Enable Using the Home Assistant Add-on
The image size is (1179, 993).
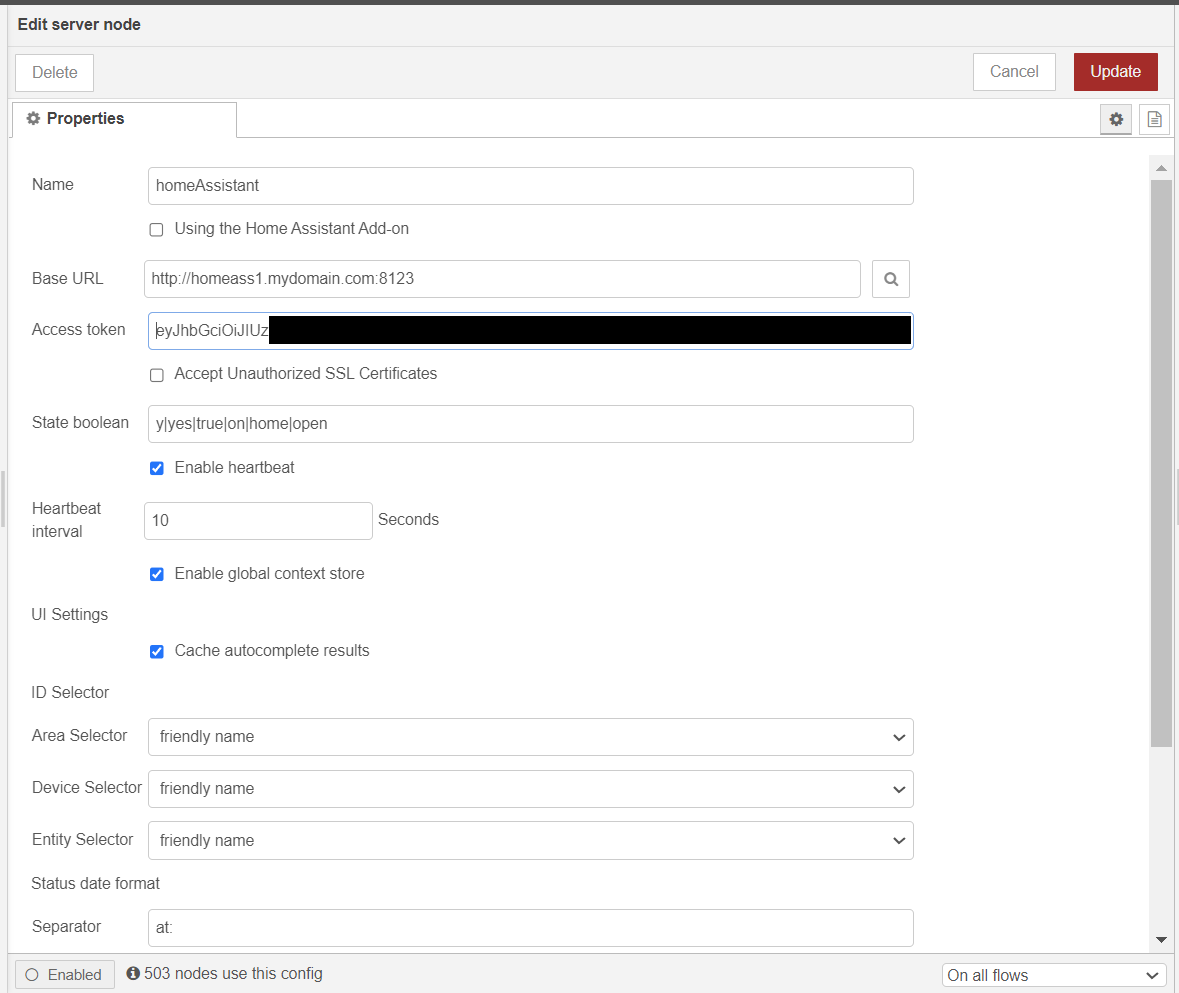pyautogui.click(x=156, y=229)
